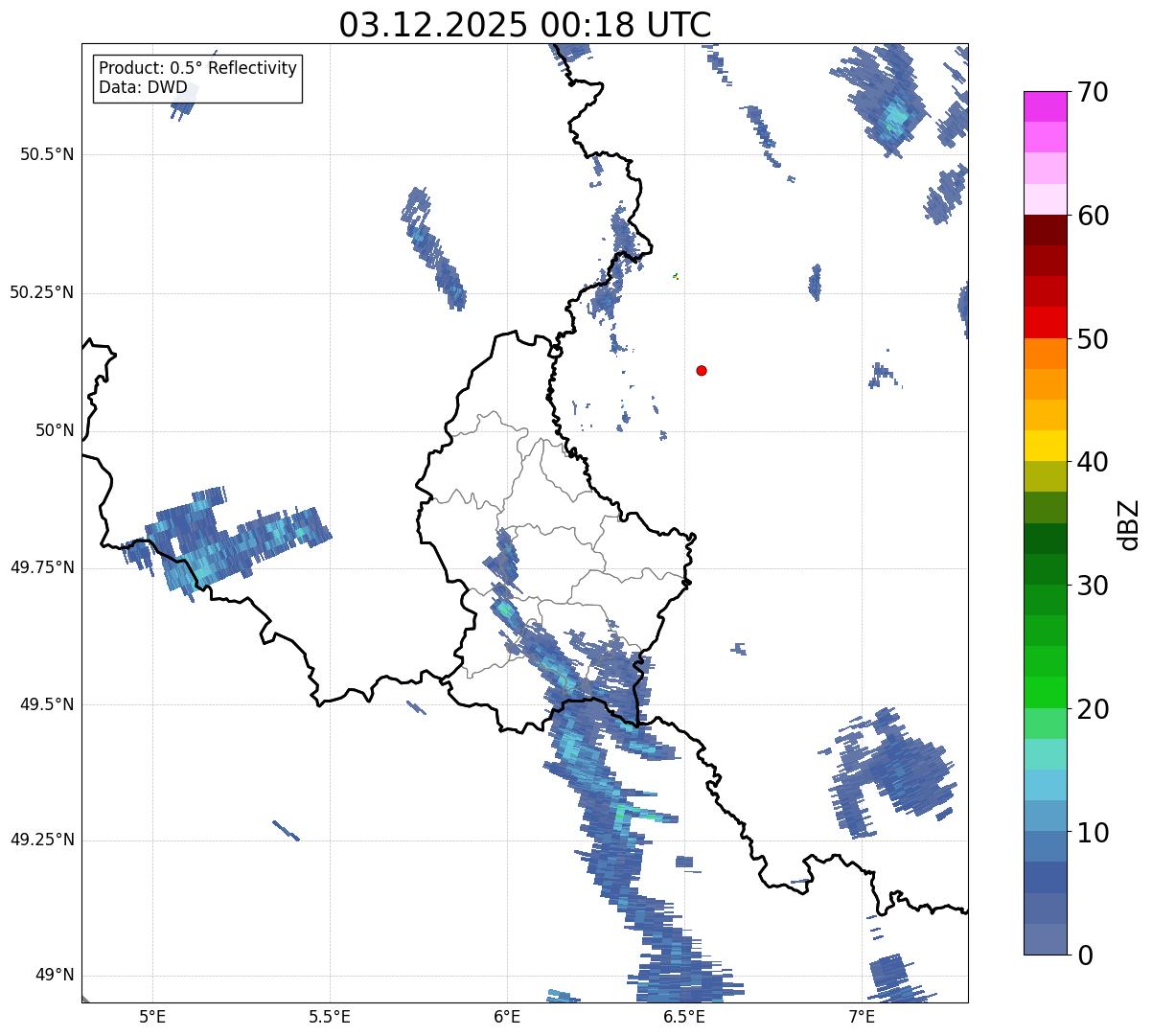
Task: Click the 49°N latitude label
Action: point(54,976)
